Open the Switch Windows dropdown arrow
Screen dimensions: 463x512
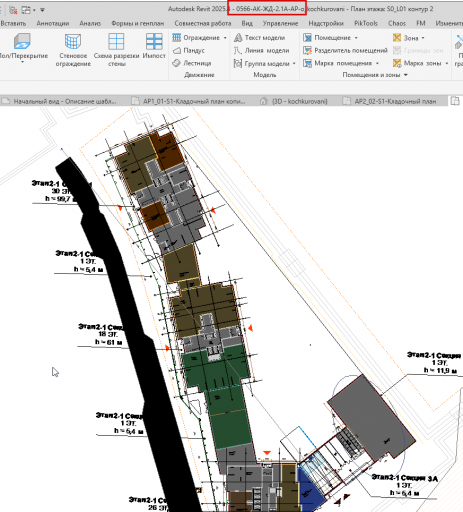point(34,10)
